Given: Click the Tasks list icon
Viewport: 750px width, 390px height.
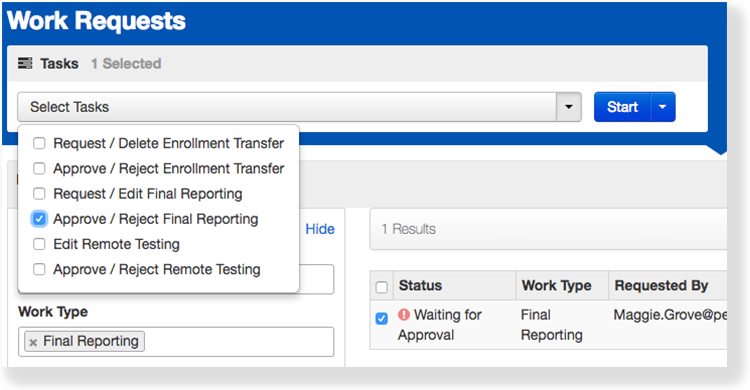Looking at the screenshot, I should click(25, 63).
